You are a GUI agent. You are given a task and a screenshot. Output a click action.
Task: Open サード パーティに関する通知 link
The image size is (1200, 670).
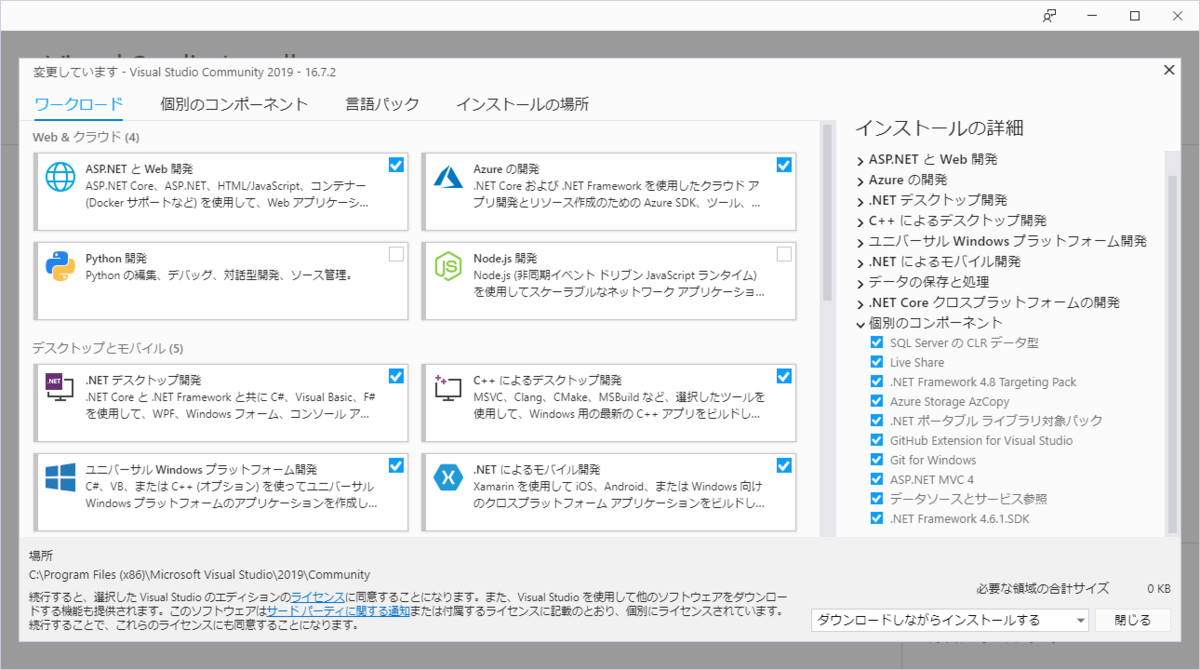tap(338, 610)
